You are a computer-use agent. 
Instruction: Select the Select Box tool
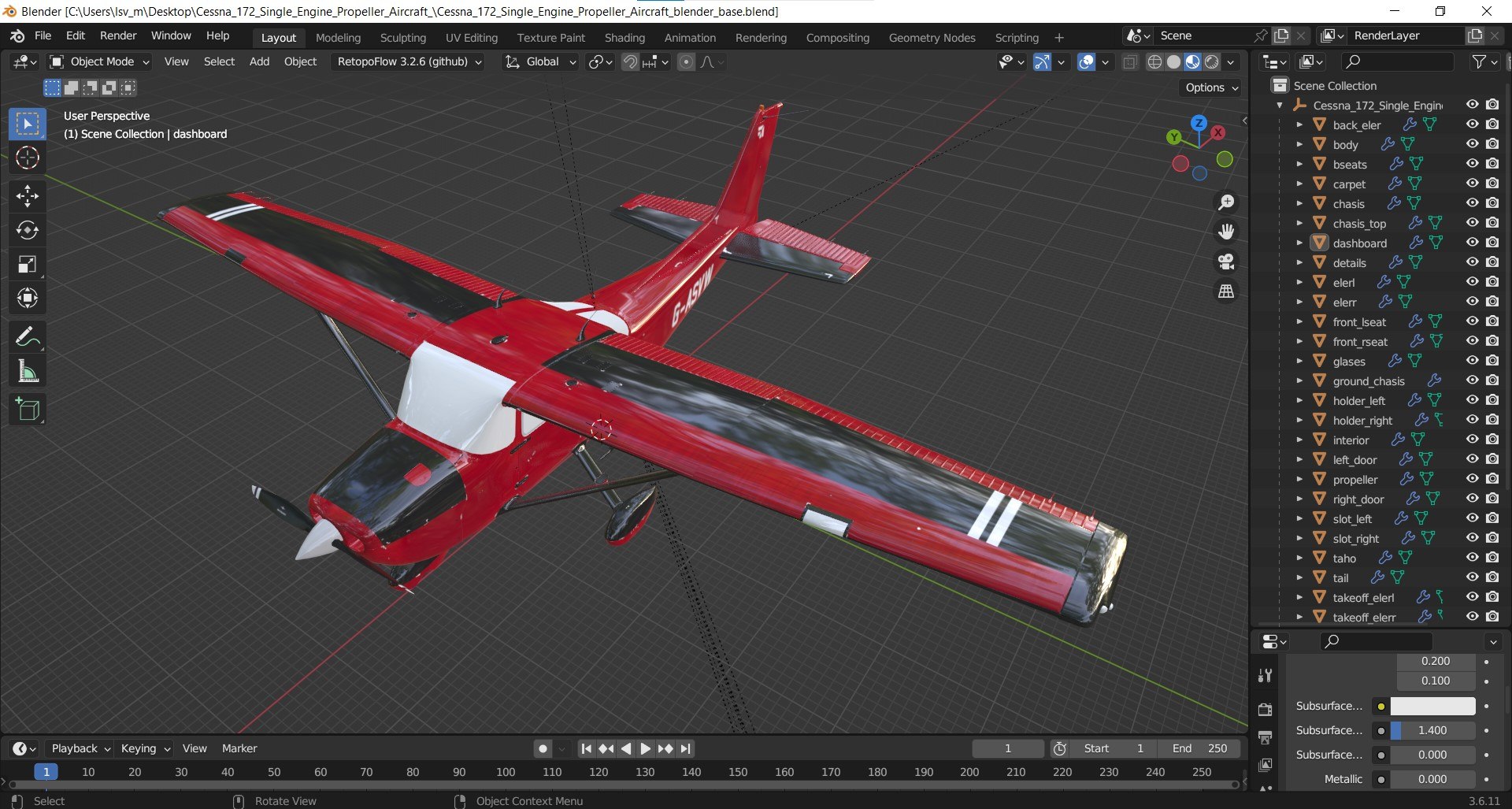[x=28, y=124]
